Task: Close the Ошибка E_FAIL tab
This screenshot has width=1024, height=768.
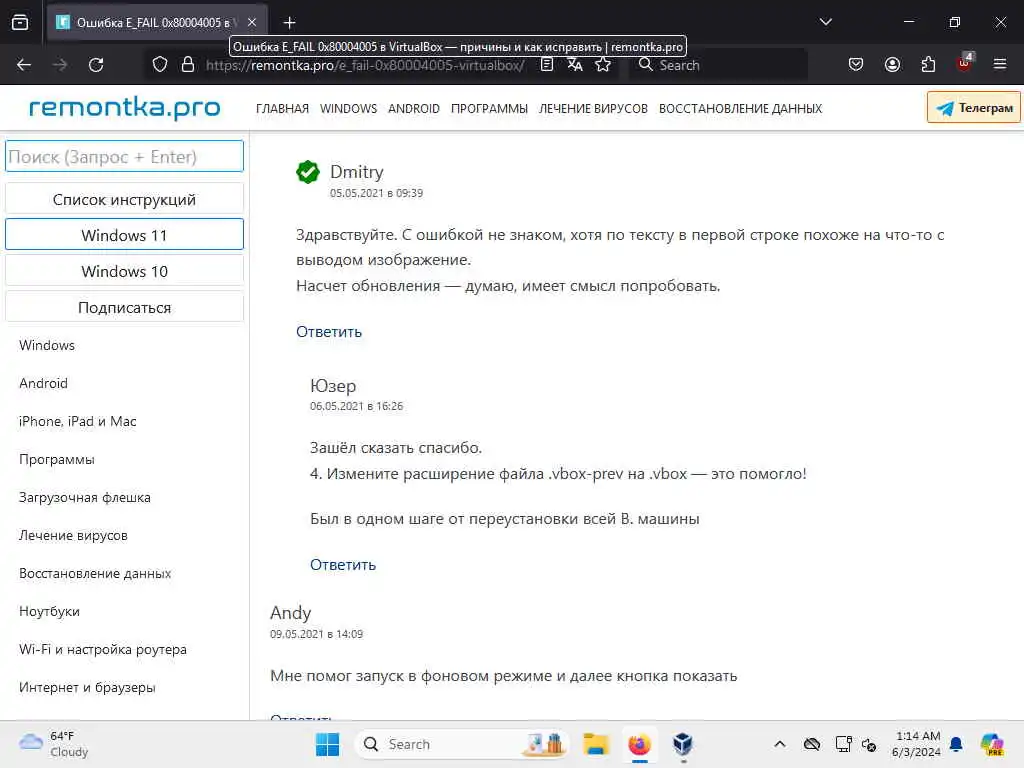Action: pos(252,22)
